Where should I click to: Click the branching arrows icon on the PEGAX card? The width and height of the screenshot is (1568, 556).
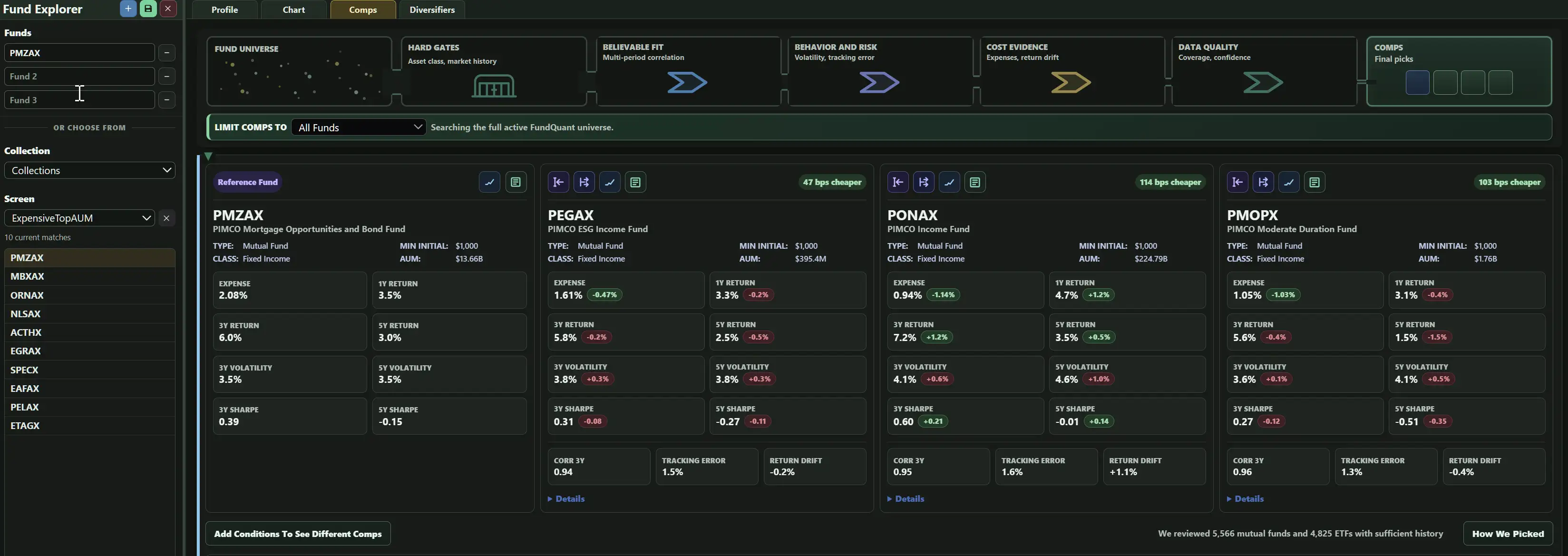coord(584,182)
